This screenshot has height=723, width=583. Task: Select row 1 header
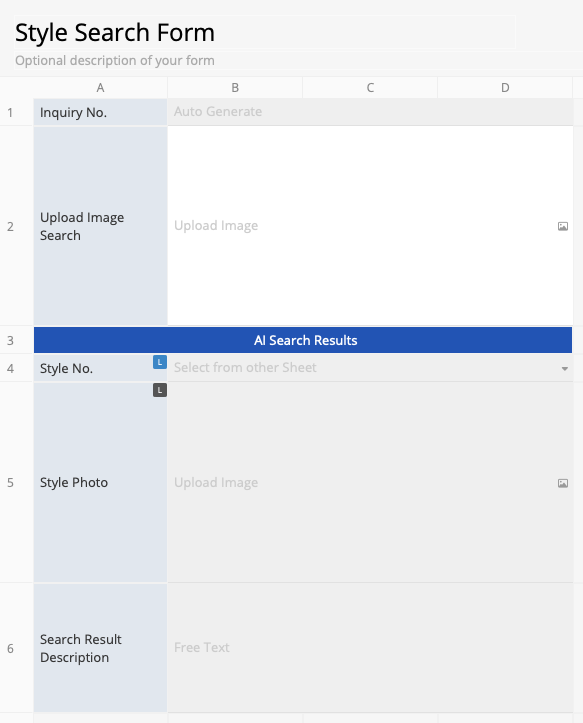[x=10, y=112]
